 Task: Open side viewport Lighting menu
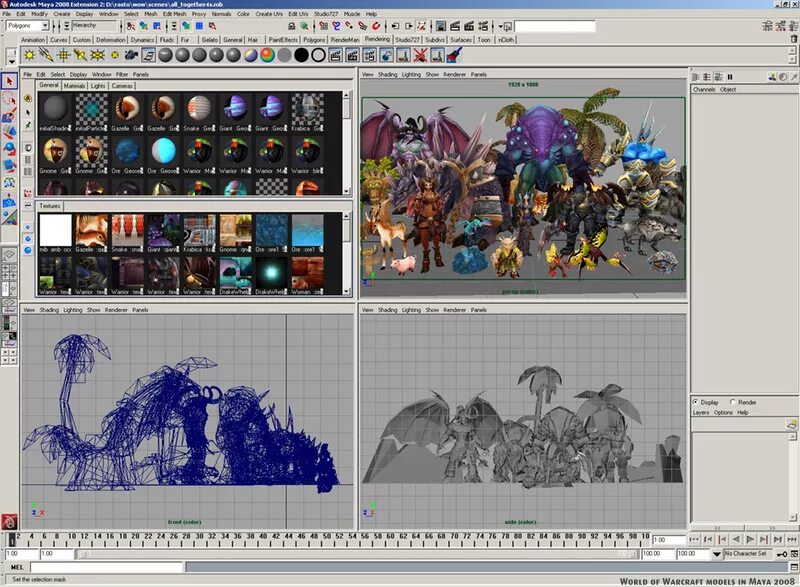point(411,310)
